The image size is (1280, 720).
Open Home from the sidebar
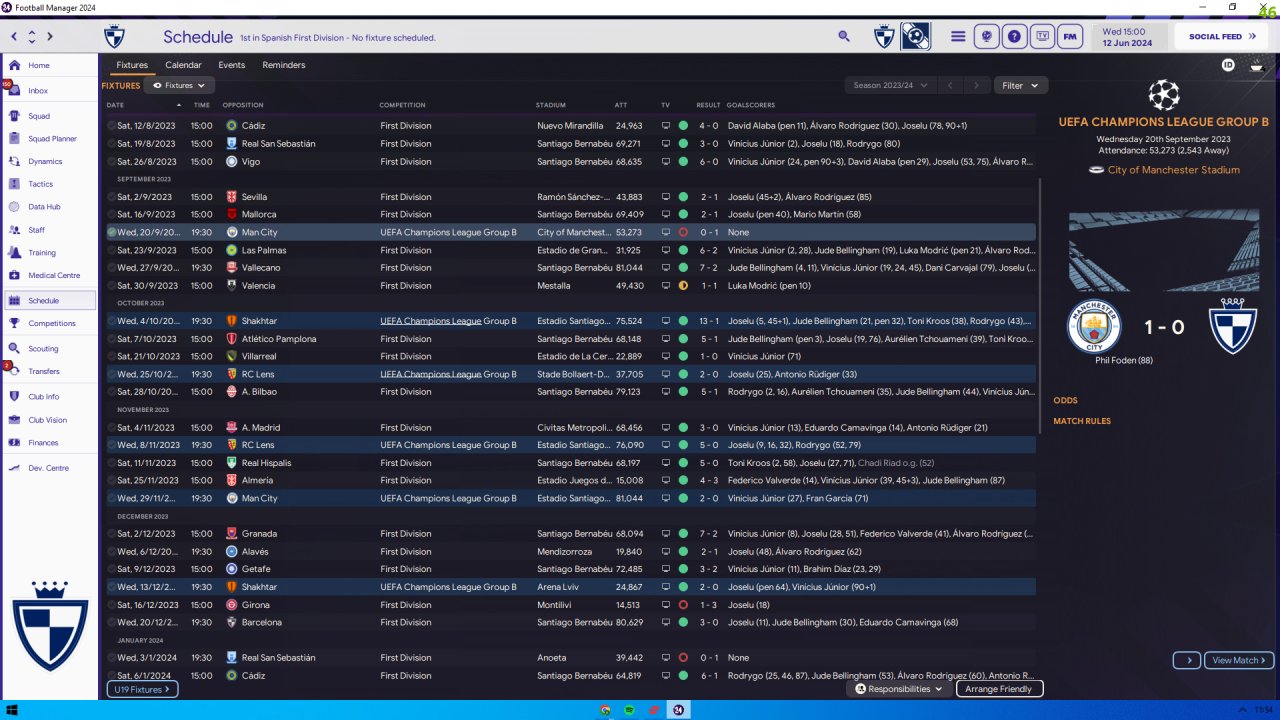[x=49, y=65]
